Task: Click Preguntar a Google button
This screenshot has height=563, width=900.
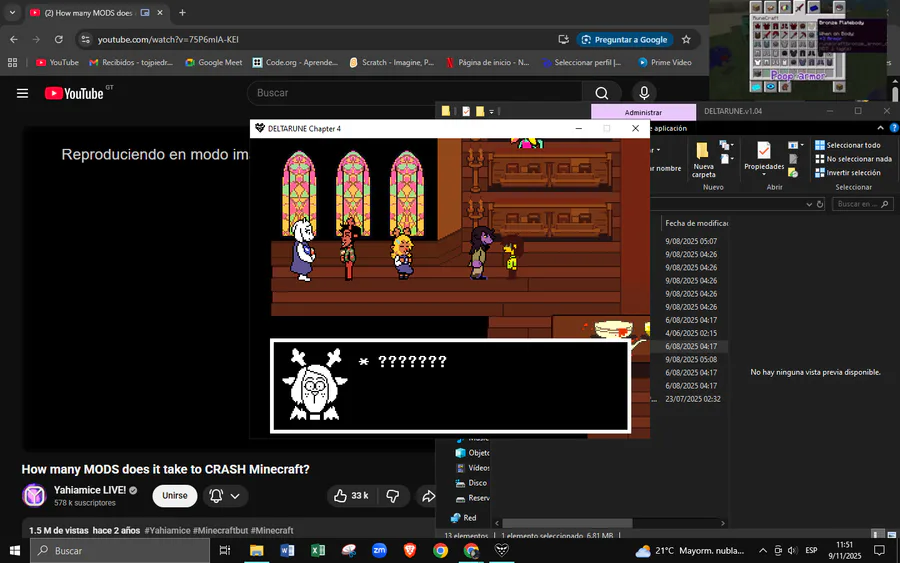Action: [x=624, y=40]
